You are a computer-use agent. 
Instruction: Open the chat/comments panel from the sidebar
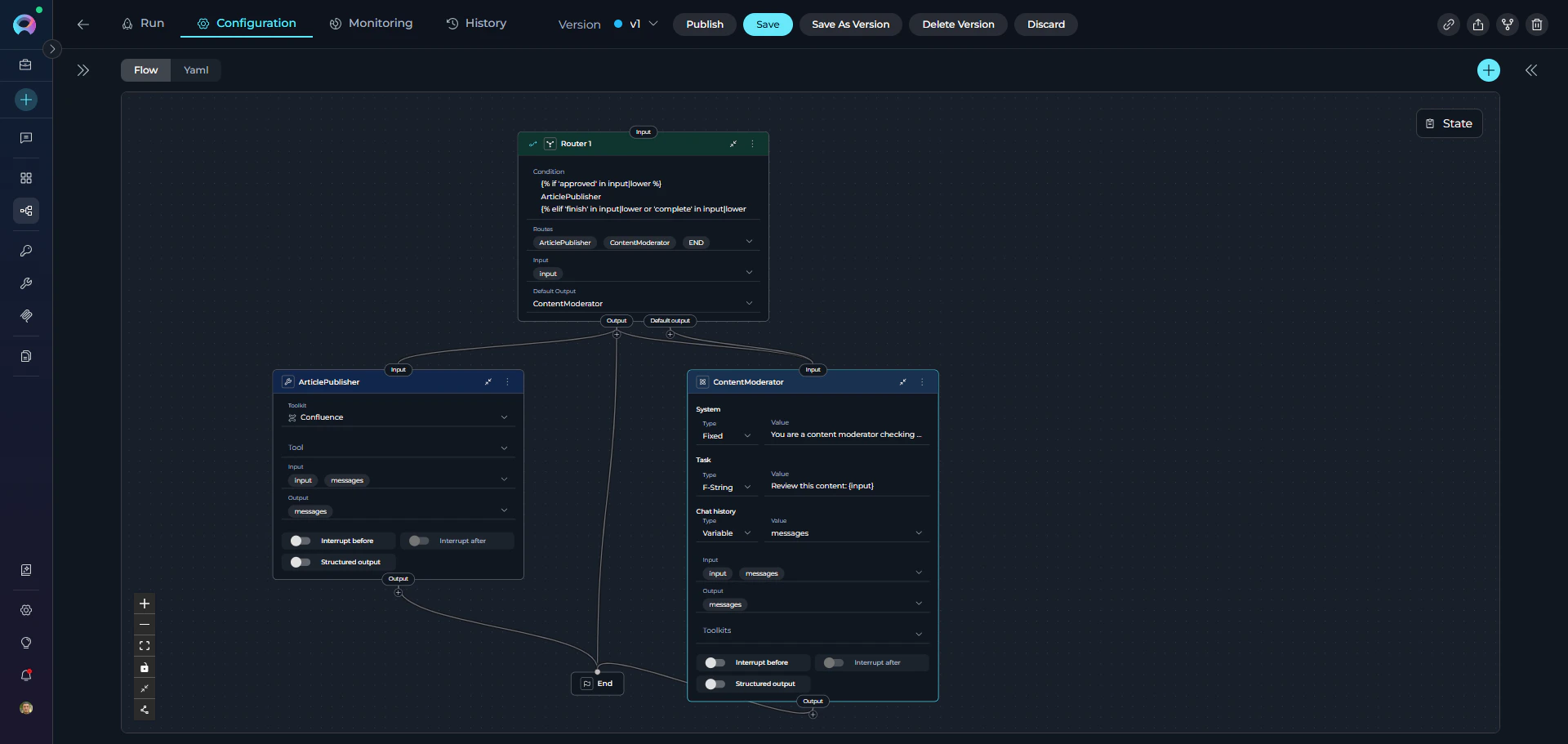tap(26, 137)
